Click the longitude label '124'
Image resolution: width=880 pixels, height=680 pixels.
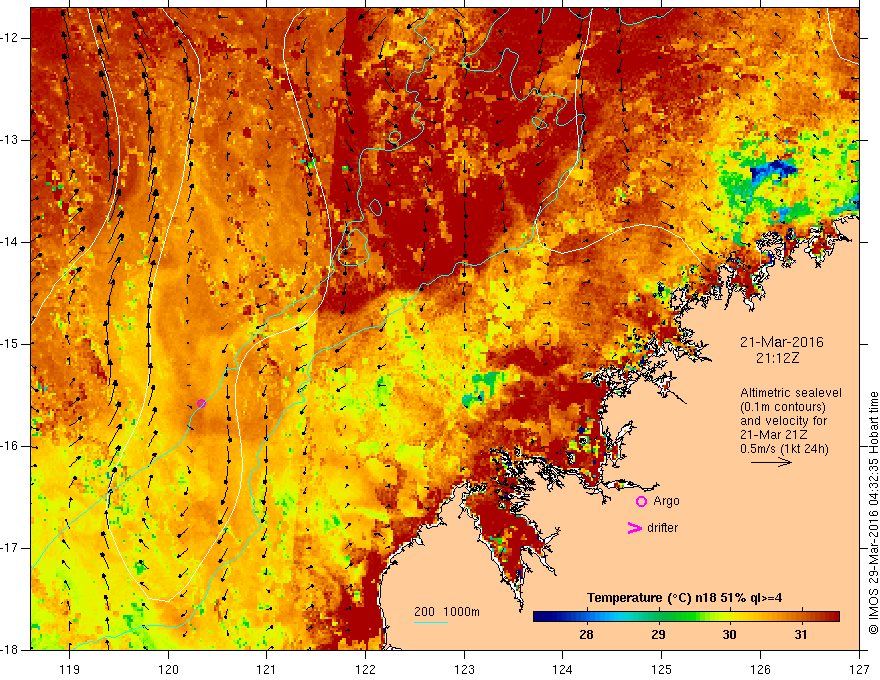point(563,669)
